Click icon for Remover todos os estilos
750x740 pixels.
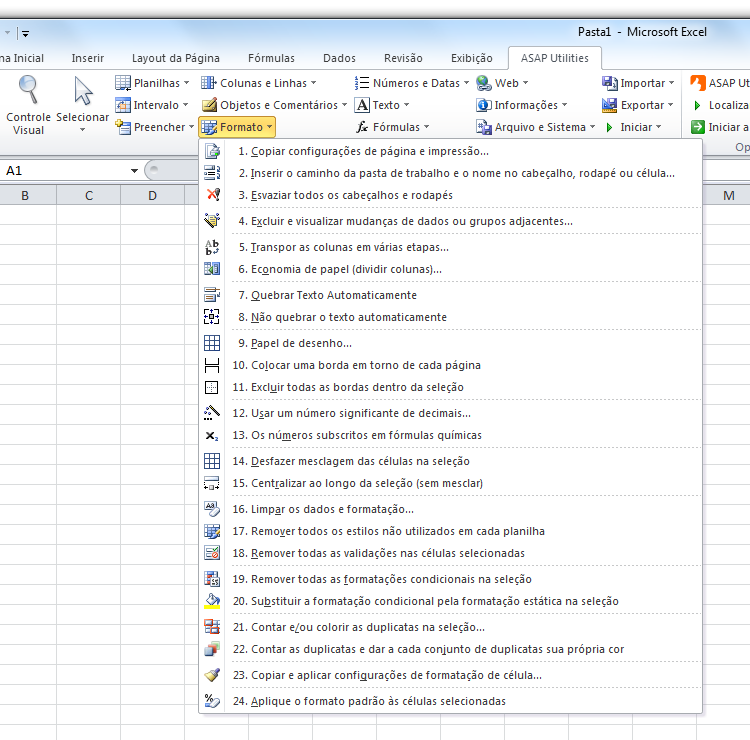coord(212,531)
